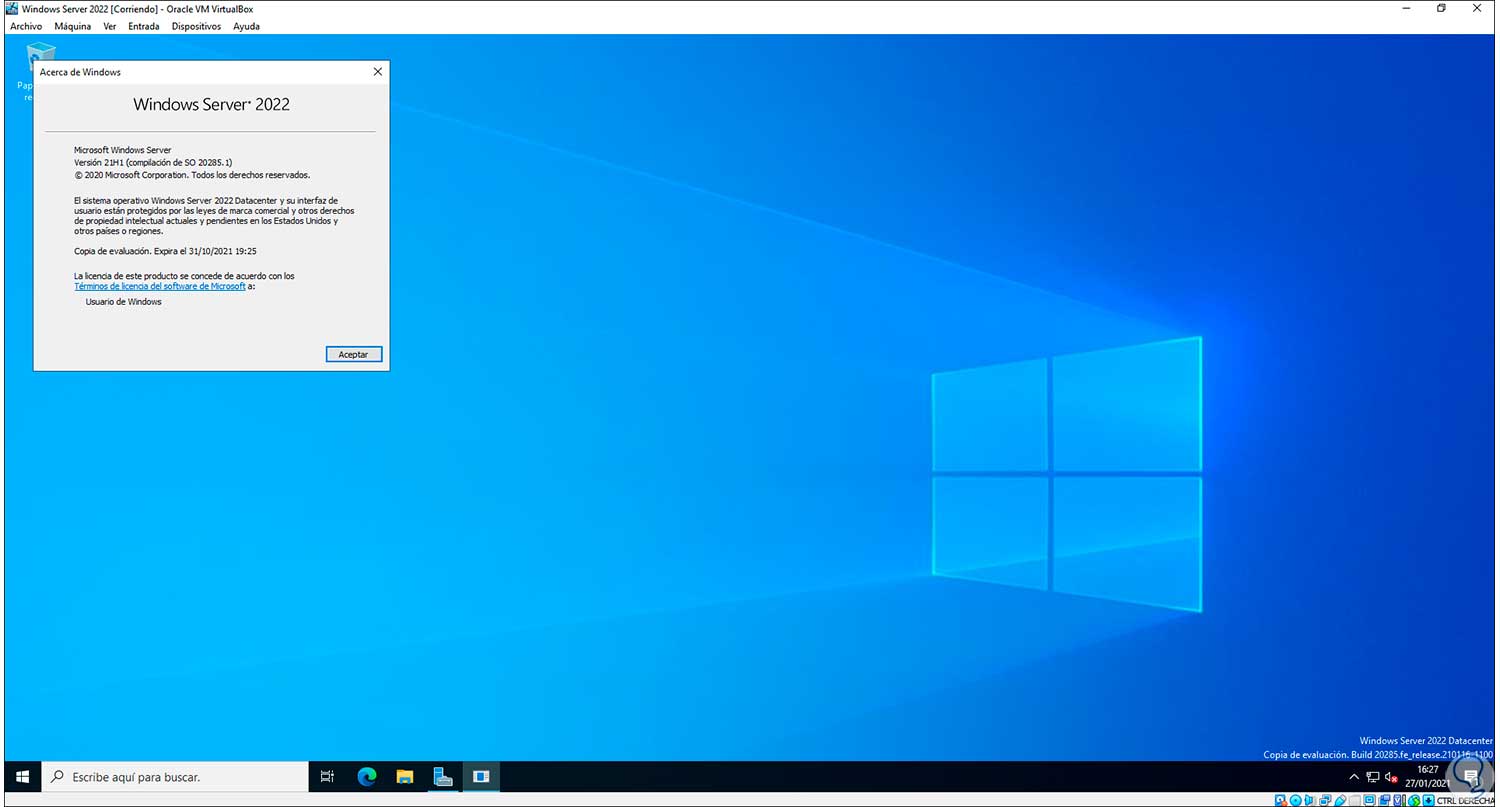Launch Microsoft Edge from the taskbar

click(x=366, y=776)
